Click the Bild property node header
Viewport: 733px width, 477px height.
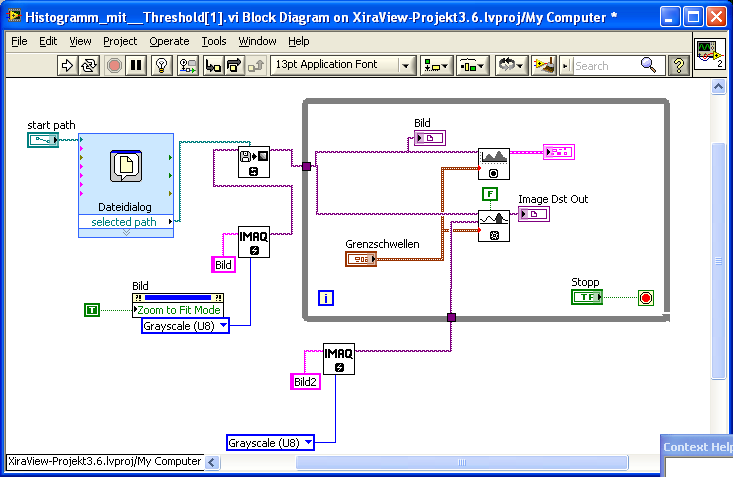178,298
